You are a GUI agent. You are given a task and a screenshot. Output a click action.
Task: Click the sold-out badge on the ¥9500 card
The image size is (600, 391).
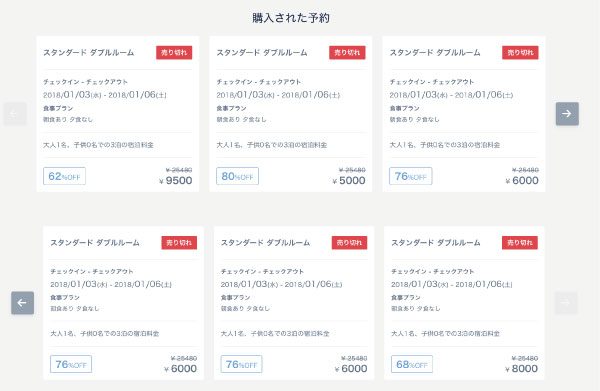174,52
